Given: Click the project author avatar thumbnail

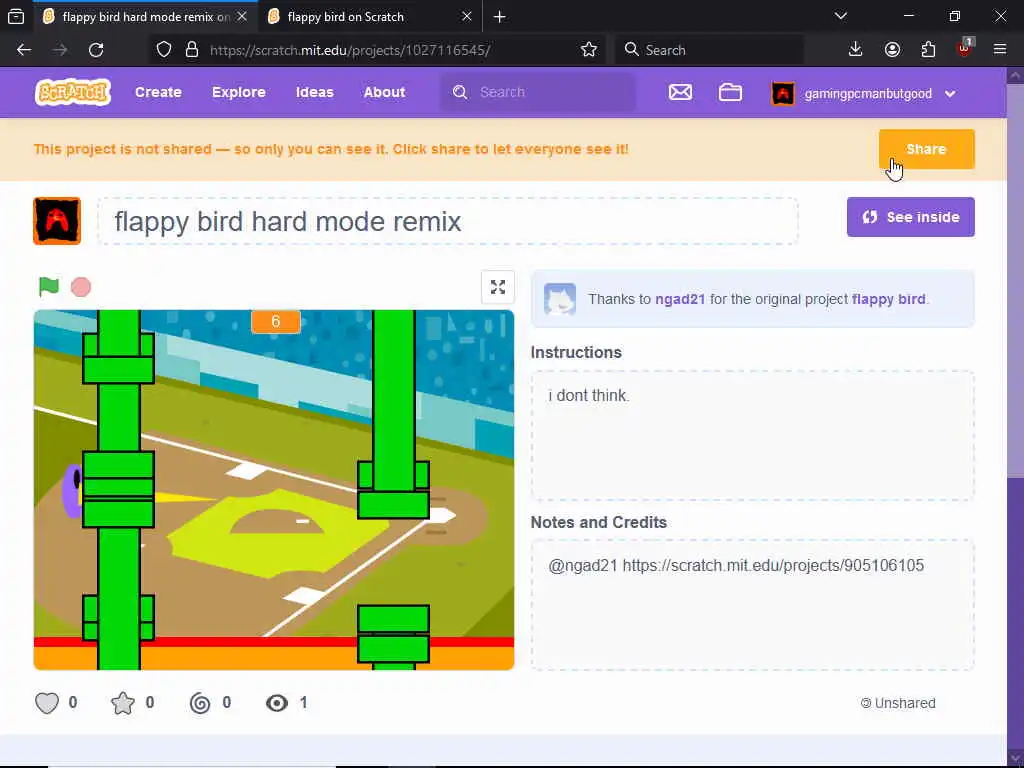Looking at the screenshot, I should [57, 221].
